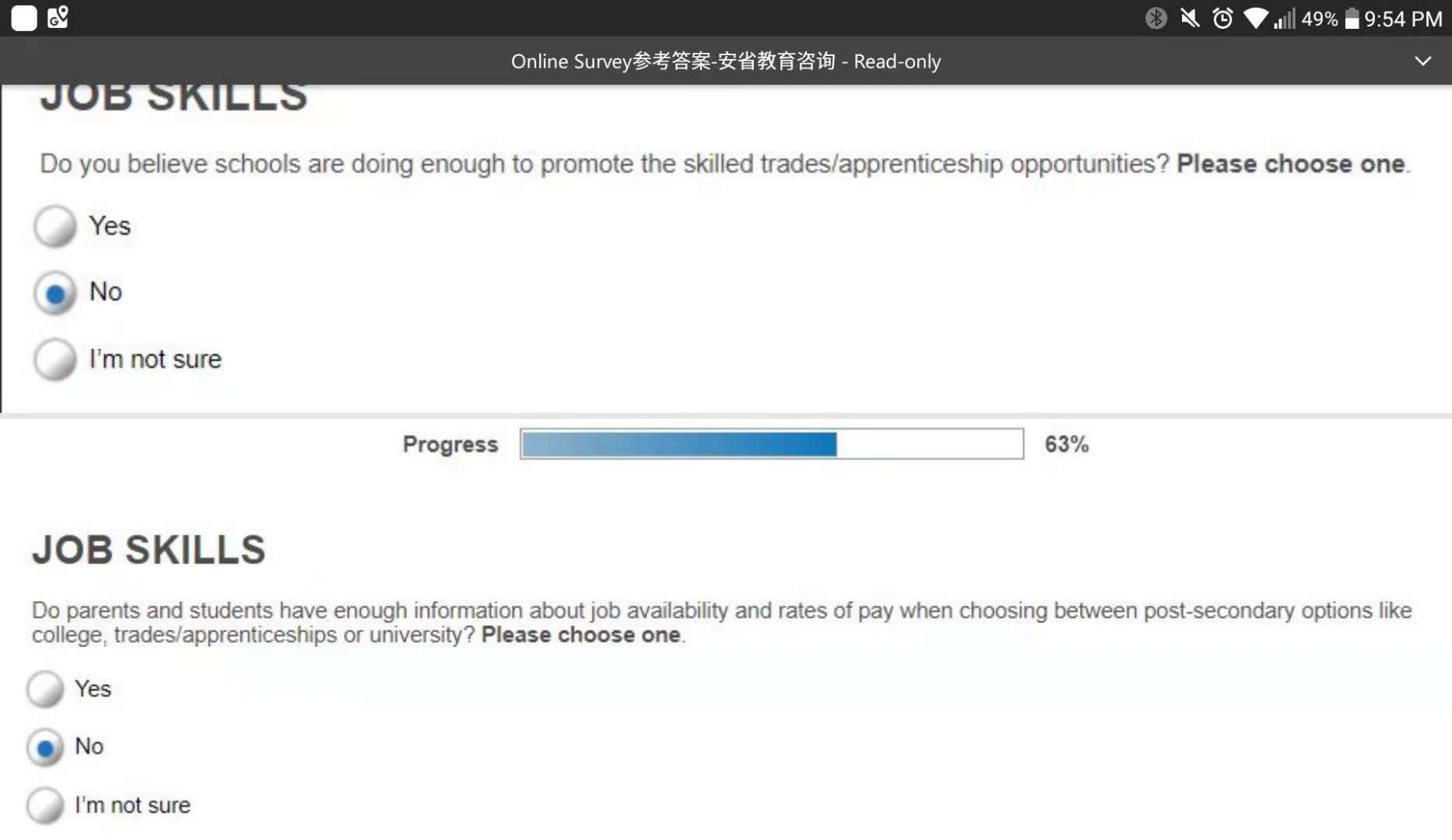Tap the 9:54 PM clock

(1403, 19)
